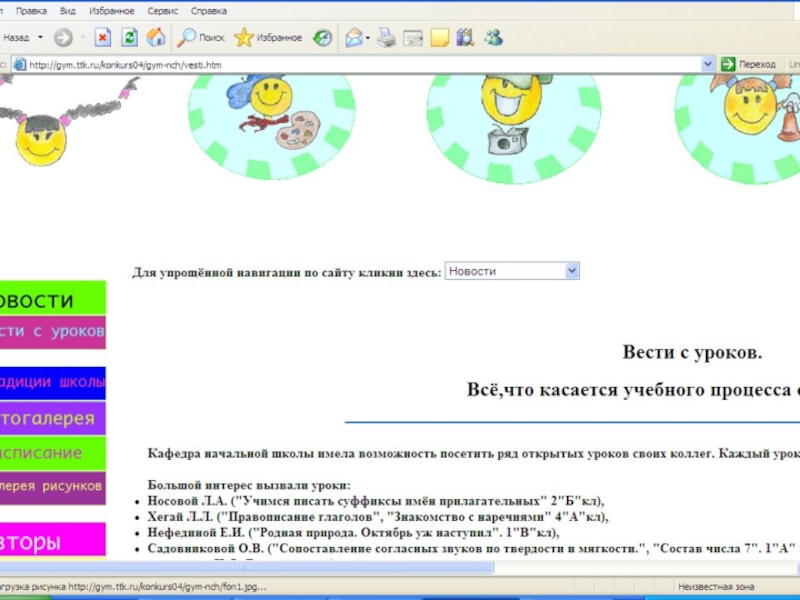Click the Stop loading toolbar icon
The image size is (800, 600).
click(102, 38)
